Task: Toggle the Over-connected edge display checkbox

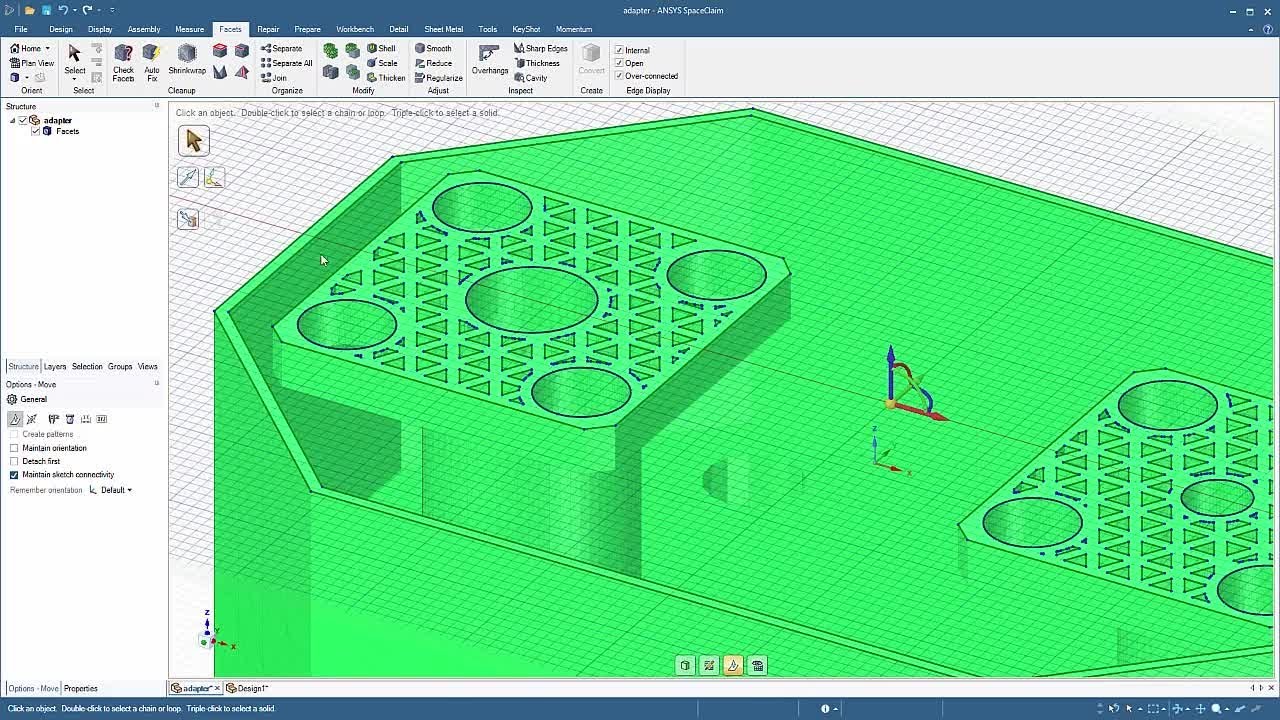Action: point(619,76)
